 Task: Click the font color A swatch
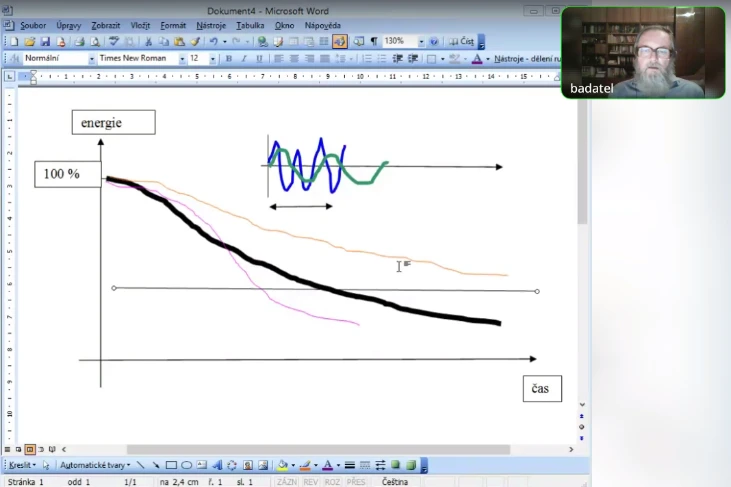(x=327, y=465)
